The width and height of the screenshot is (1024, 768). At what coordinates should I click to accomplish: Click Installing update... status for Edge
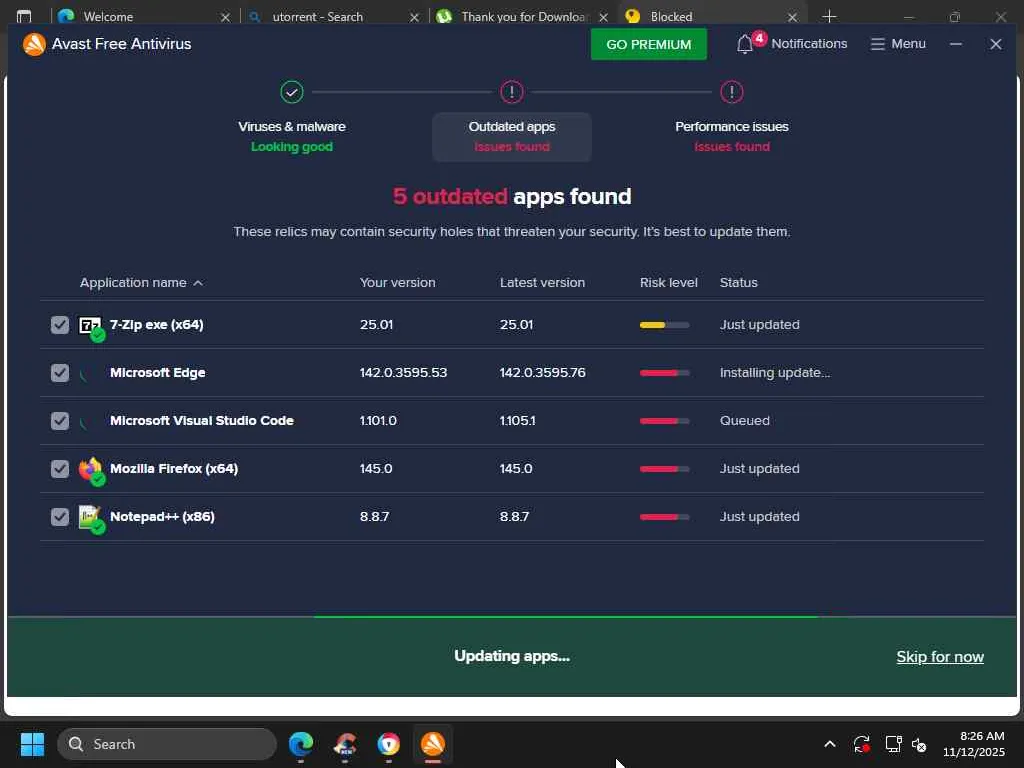pyautogui.click(x=775, y=373)
